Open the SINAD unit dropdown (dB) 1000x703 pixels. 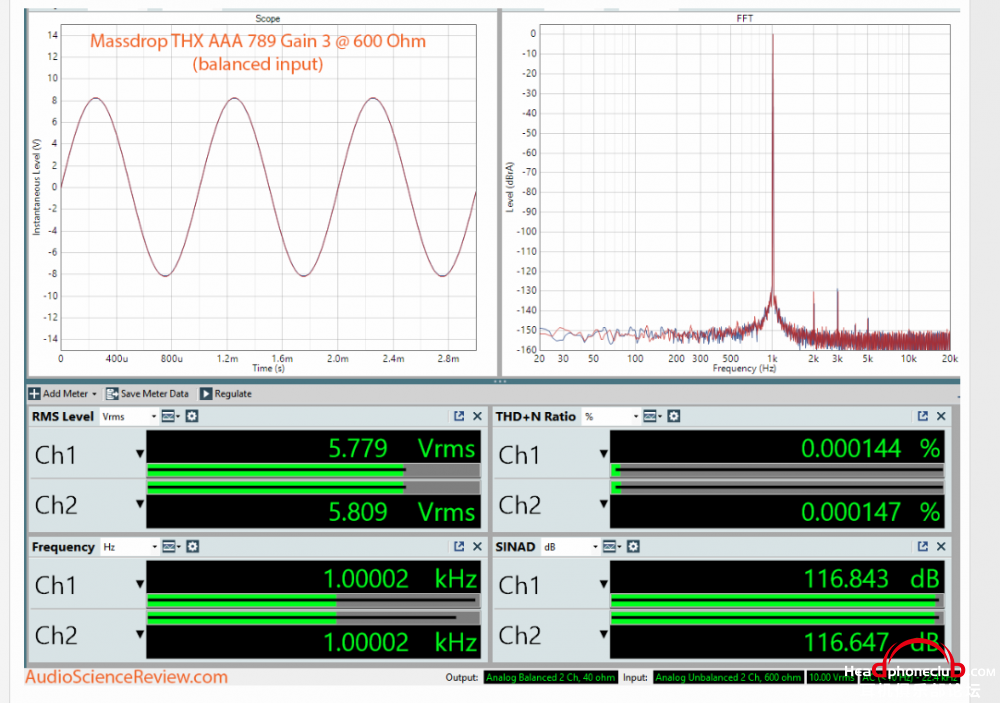(x=570, y=547)
